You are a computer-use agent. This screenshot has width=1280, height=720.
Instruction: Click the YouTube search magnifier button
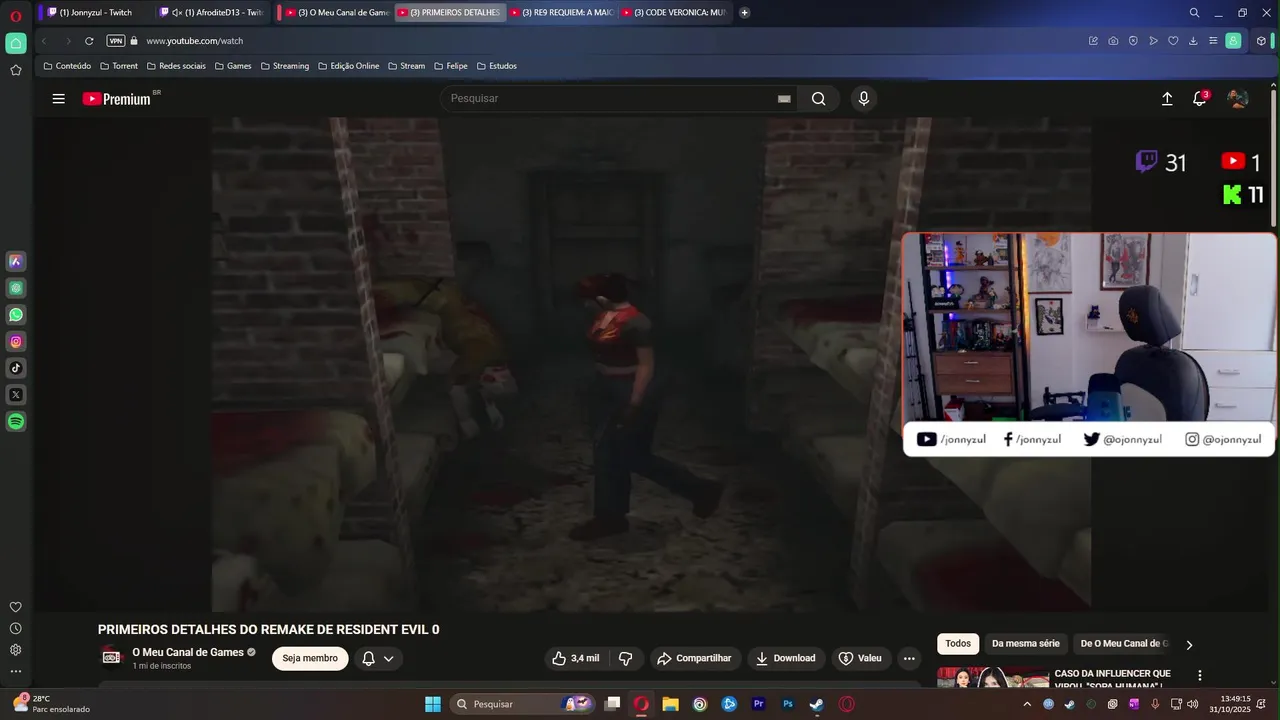pyautogui.click(x=818, y=98)
